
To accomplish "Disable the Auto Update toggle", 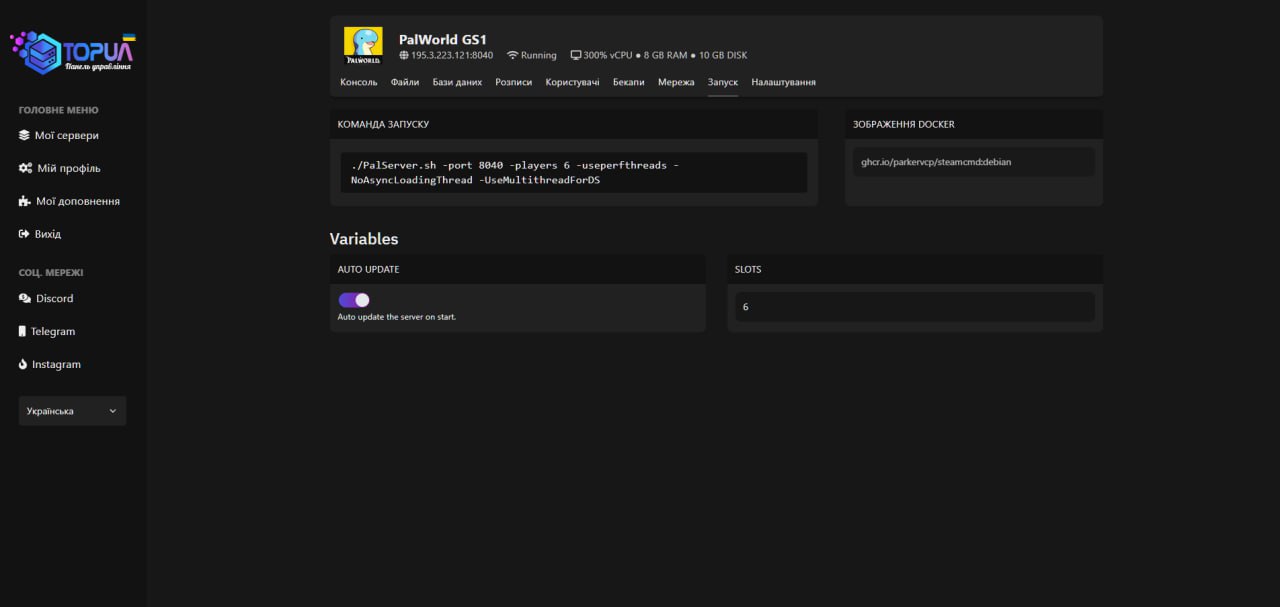I will [354, 300].
